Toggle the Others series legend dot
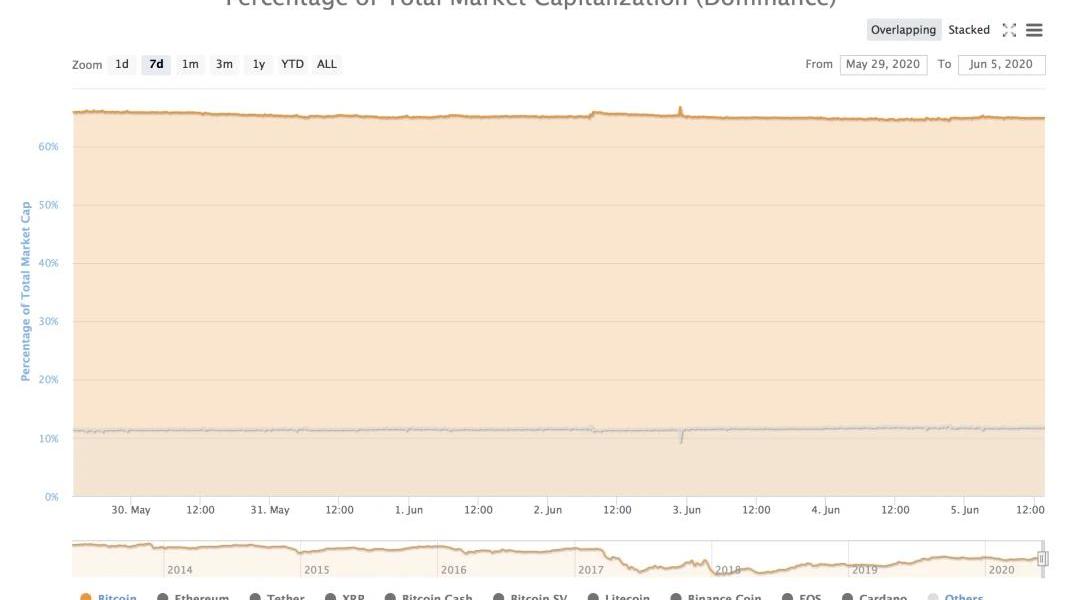 click(934, 597)
